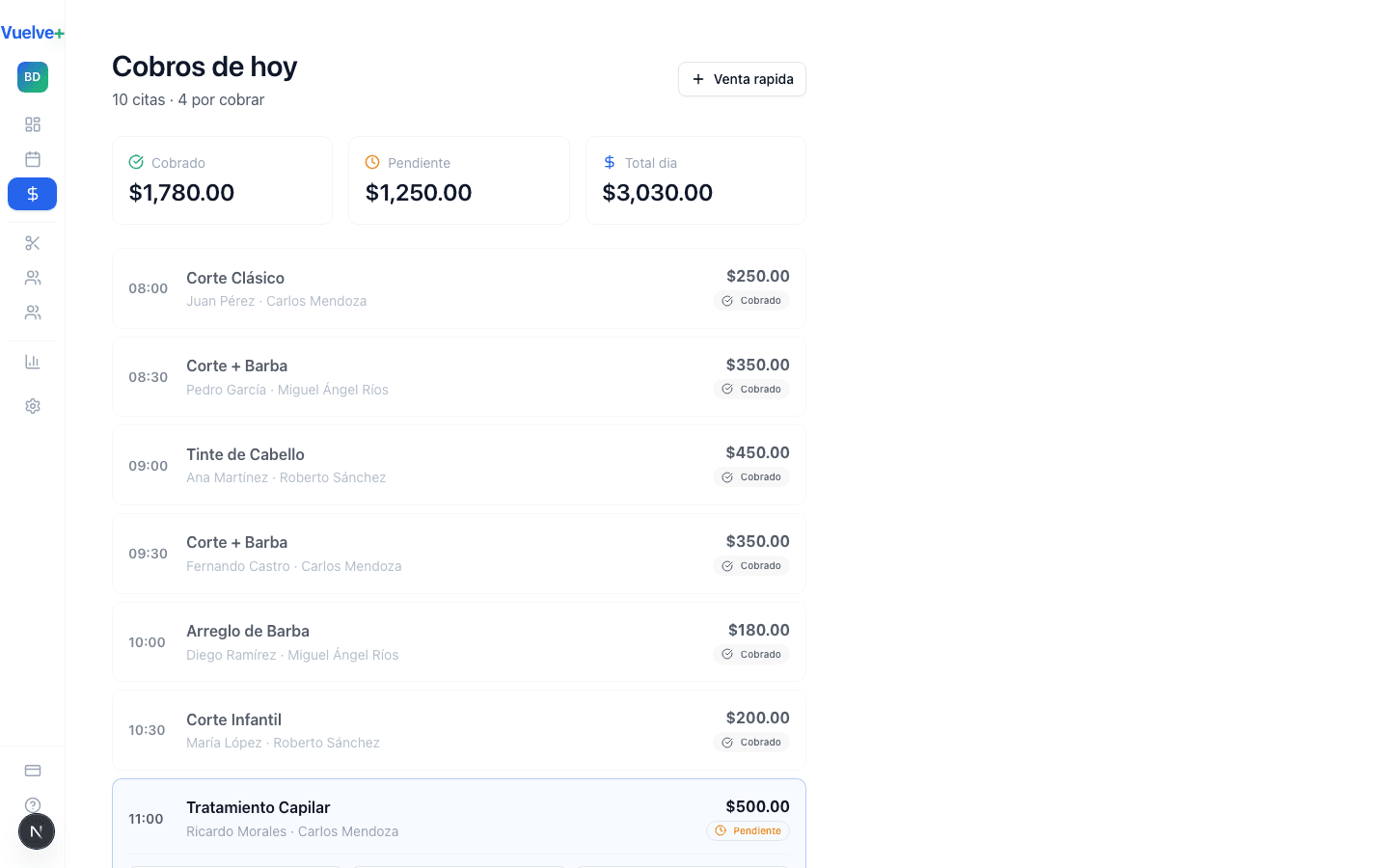This screenshot has height=868, width=1389.
Task: Select the Pendiente summary card
Action: tap(458, 180)
